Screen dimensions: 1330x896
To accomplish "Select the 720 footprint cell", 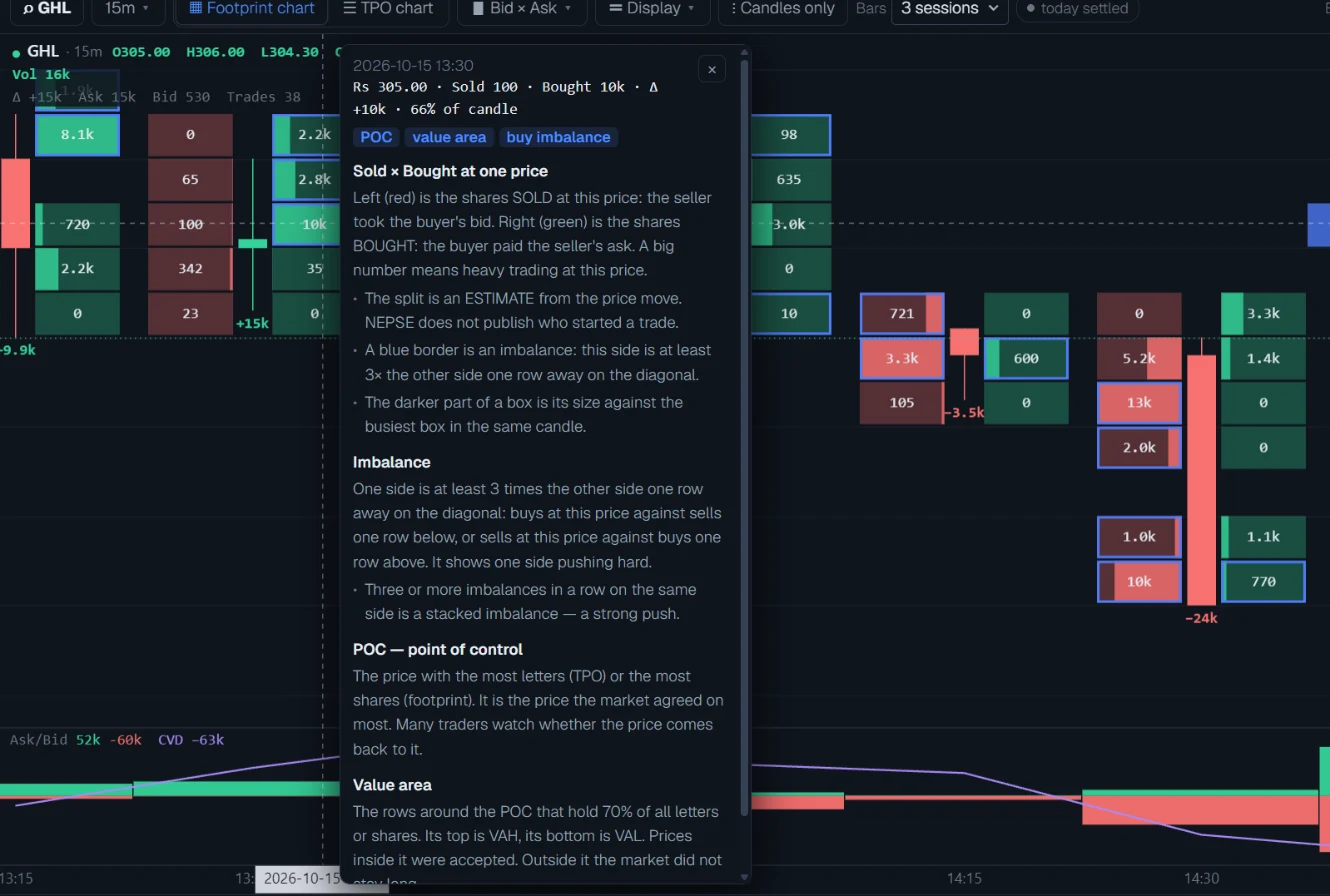I will (x=77, y=224).
